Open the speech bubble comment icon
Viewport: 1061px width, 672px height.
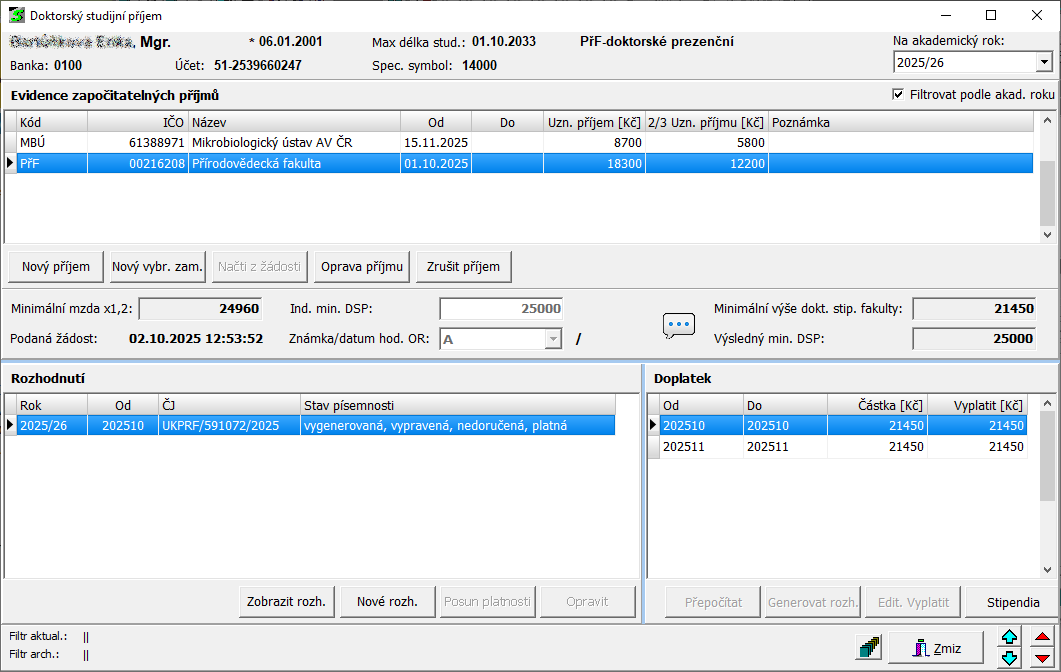679,325
